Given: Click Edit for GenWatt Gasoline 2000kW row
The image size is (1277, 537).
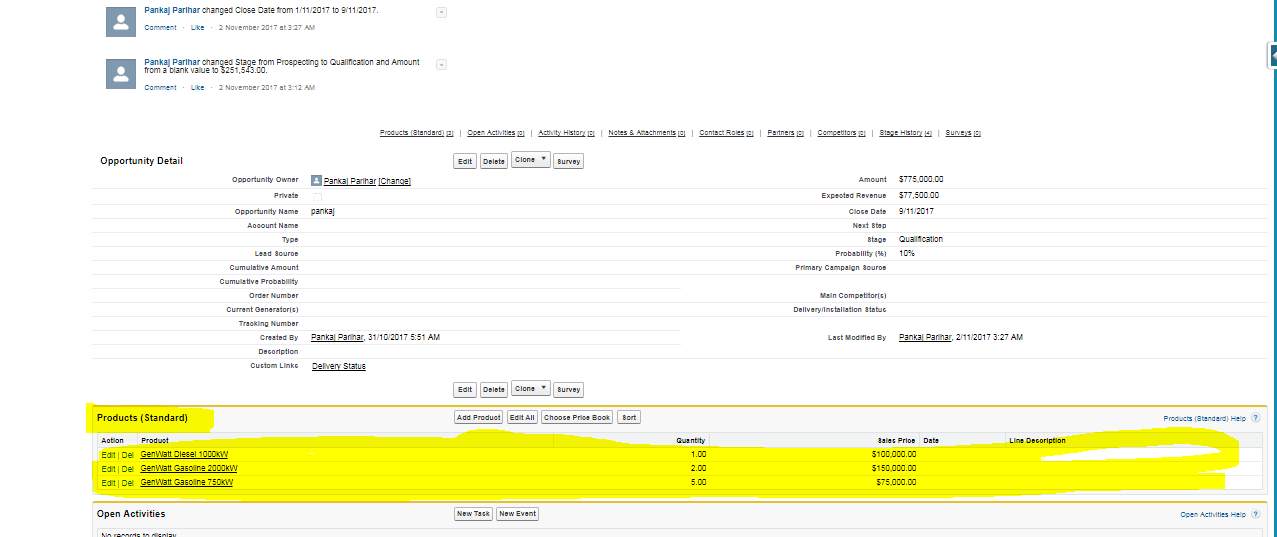Looking at the screenshot, I should 108,468.
